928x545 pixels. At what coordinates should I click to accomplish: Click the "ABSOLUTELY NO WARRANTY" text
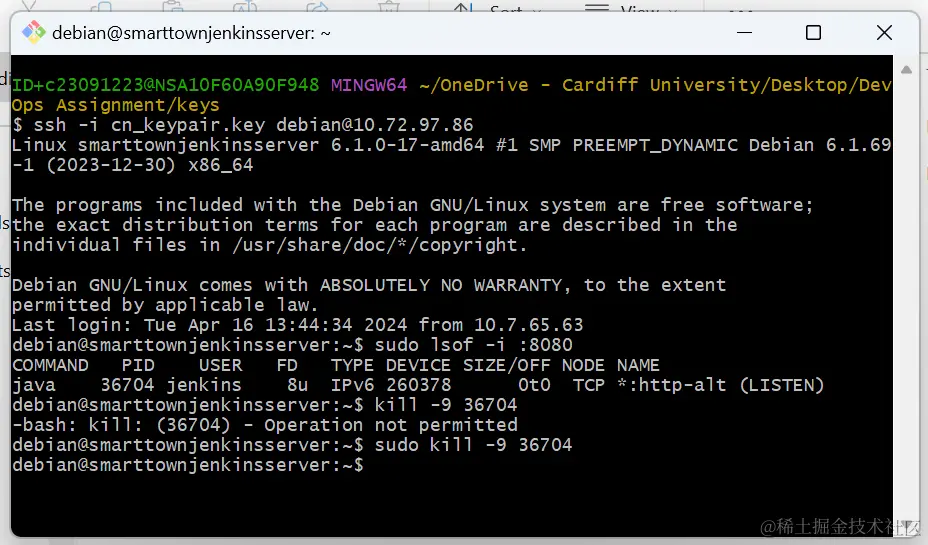coord(441,285)
